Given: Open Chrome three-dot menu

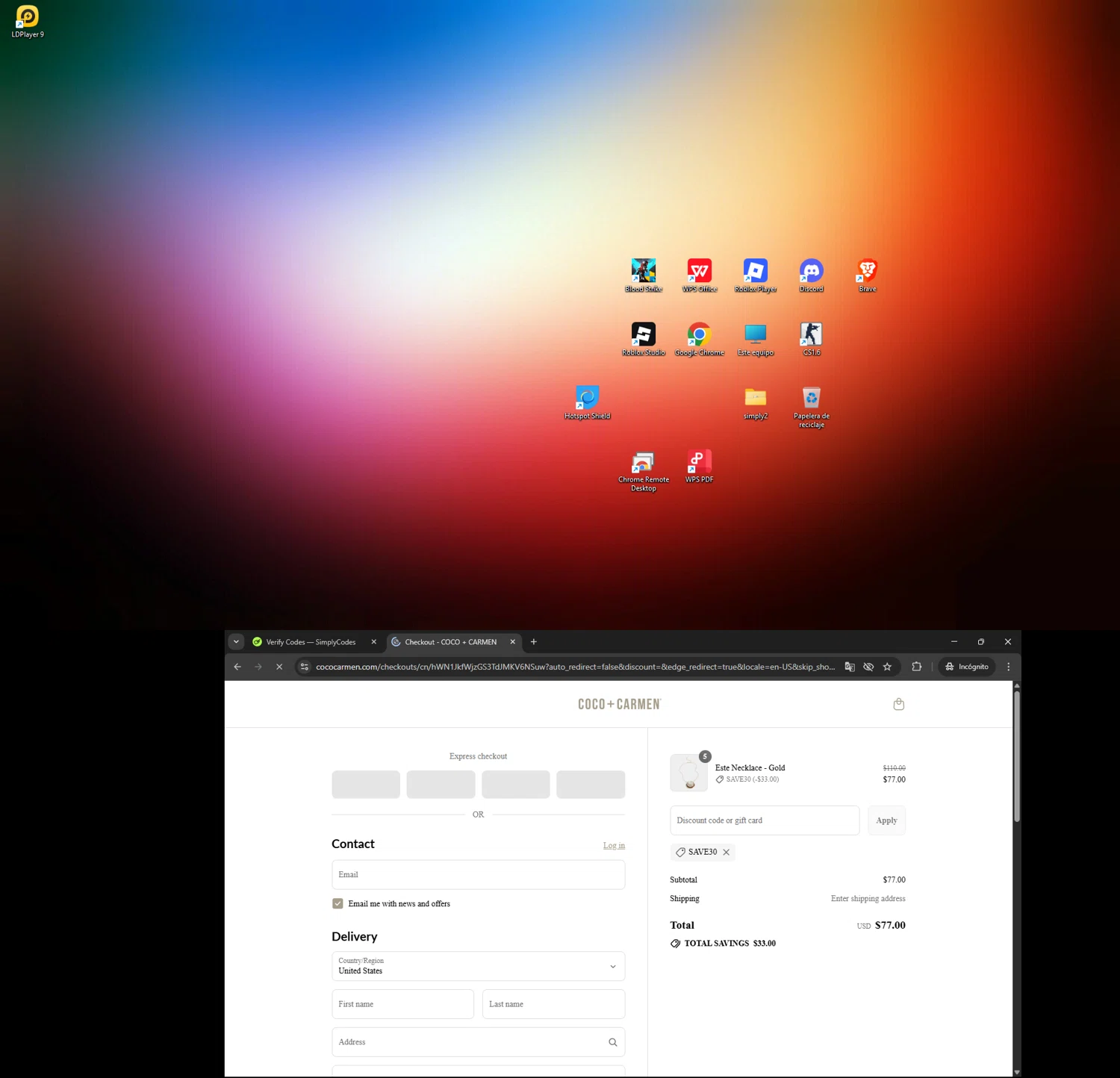Looking at the screenshot, I should click(x=1009, y=667).
